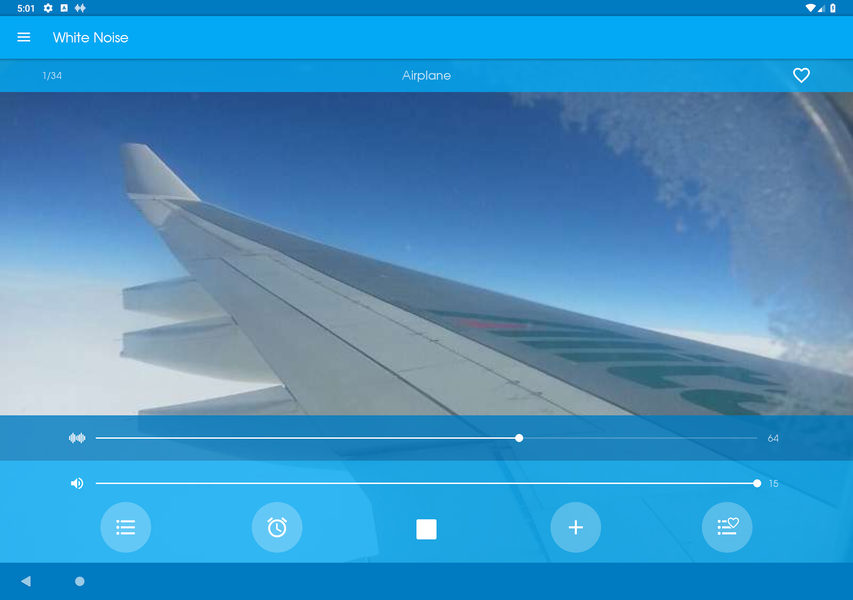Click the sound wave icon beside upper slider
The image size is (853, 600).
point(77,438)
